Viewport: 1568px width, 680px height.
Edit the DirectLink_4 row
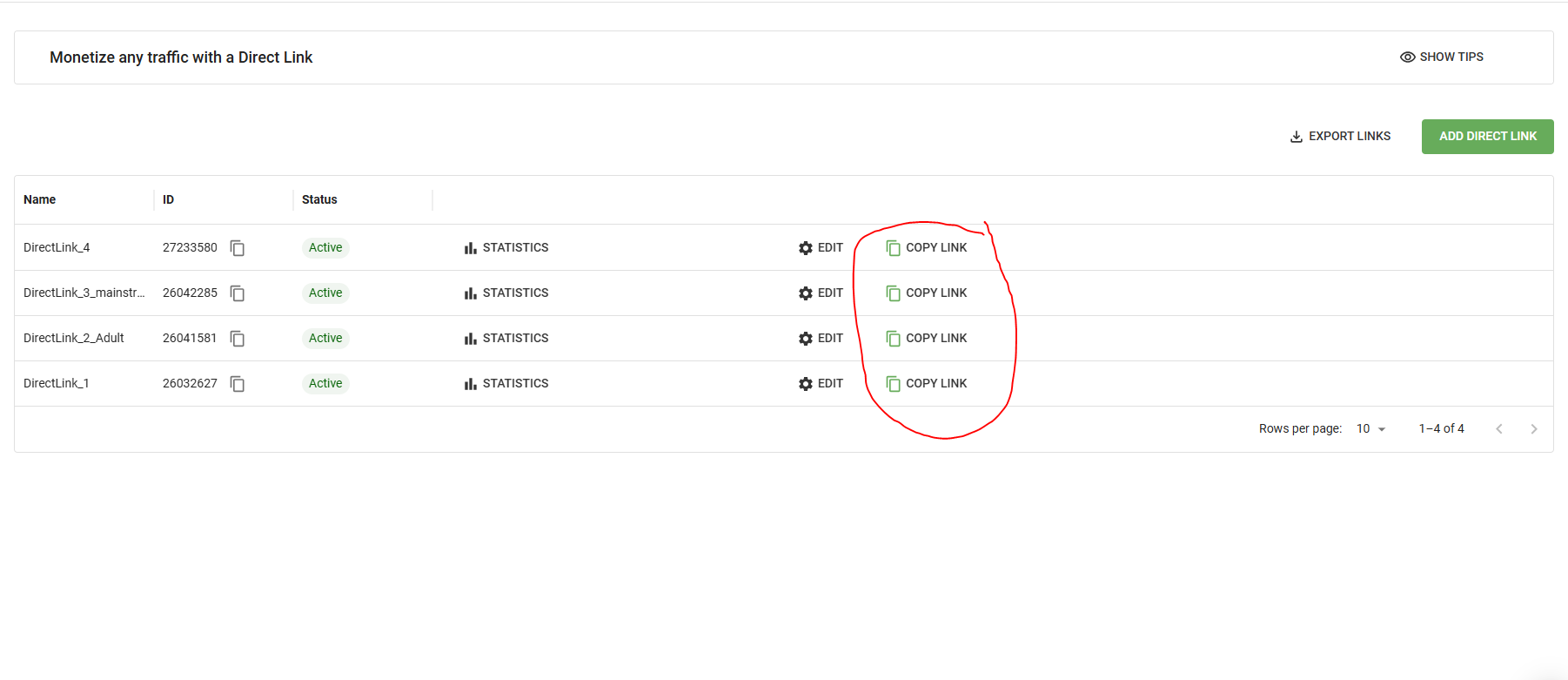821,248
